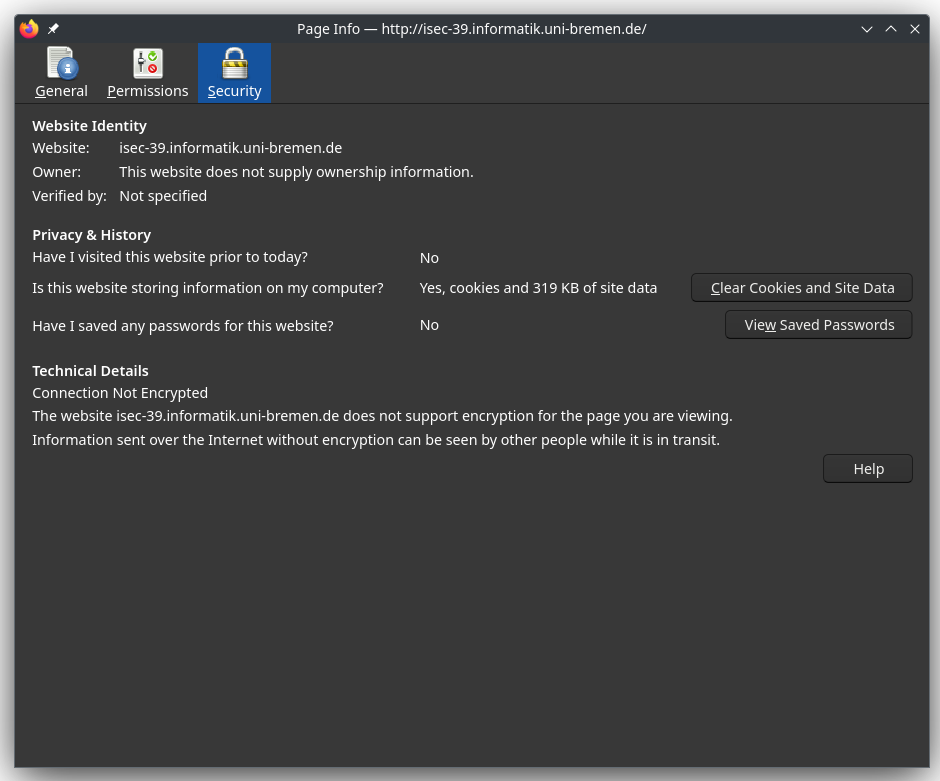Maximize the Page Info window

891,29
